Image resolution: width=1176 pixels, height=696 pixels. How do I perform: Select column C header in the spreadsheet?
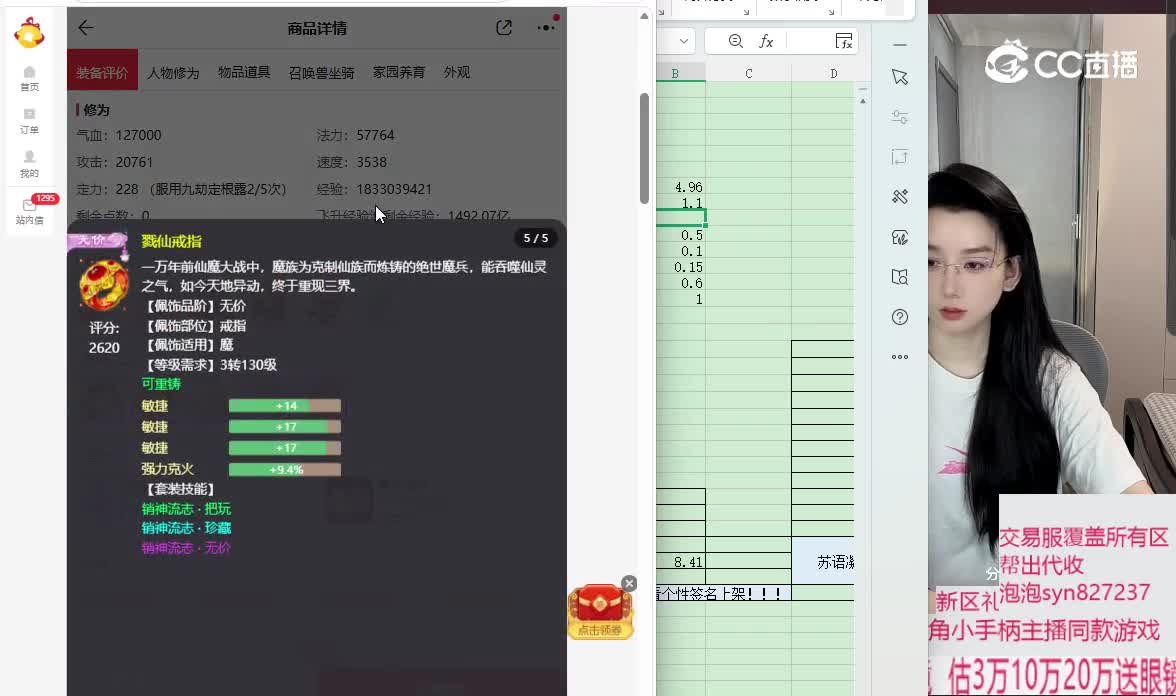pos(748,74)
